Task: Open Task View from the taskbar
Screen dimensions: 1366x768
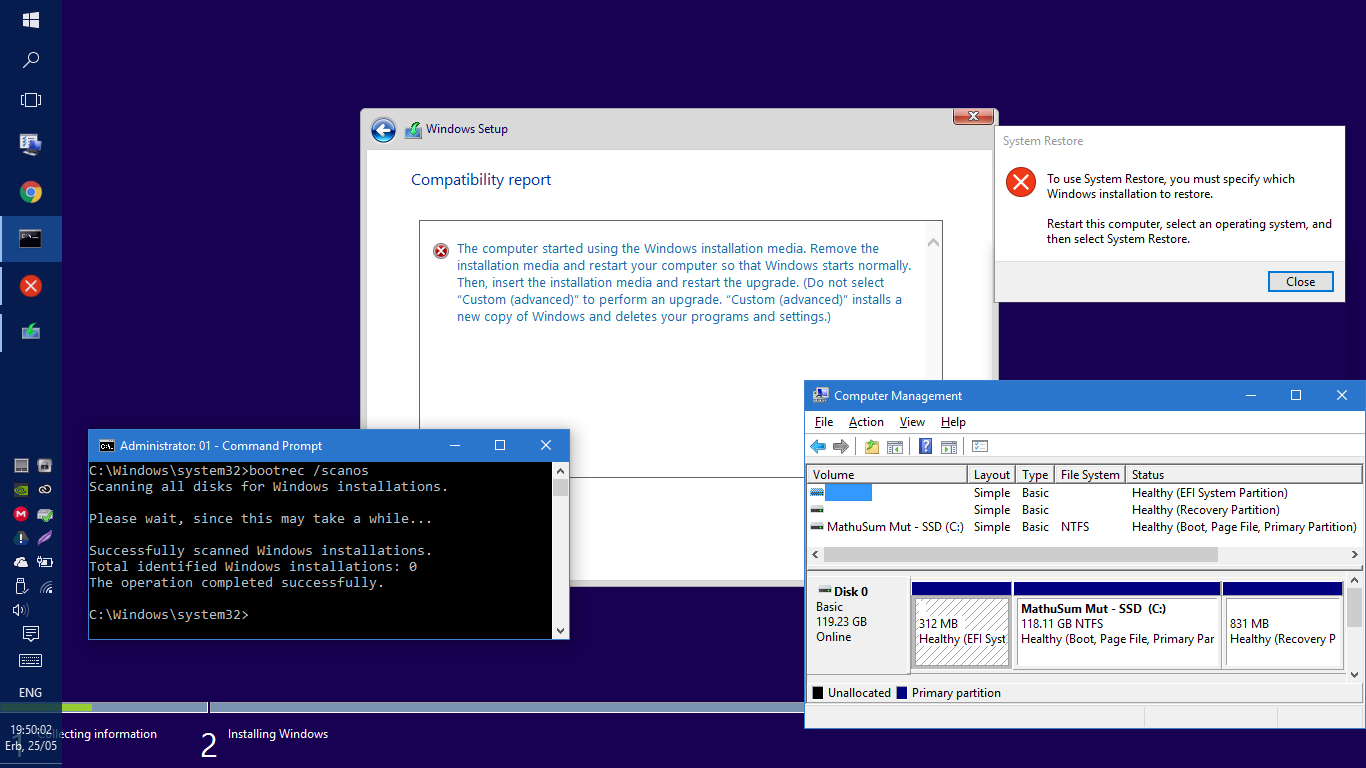Action: coord(31,100)
